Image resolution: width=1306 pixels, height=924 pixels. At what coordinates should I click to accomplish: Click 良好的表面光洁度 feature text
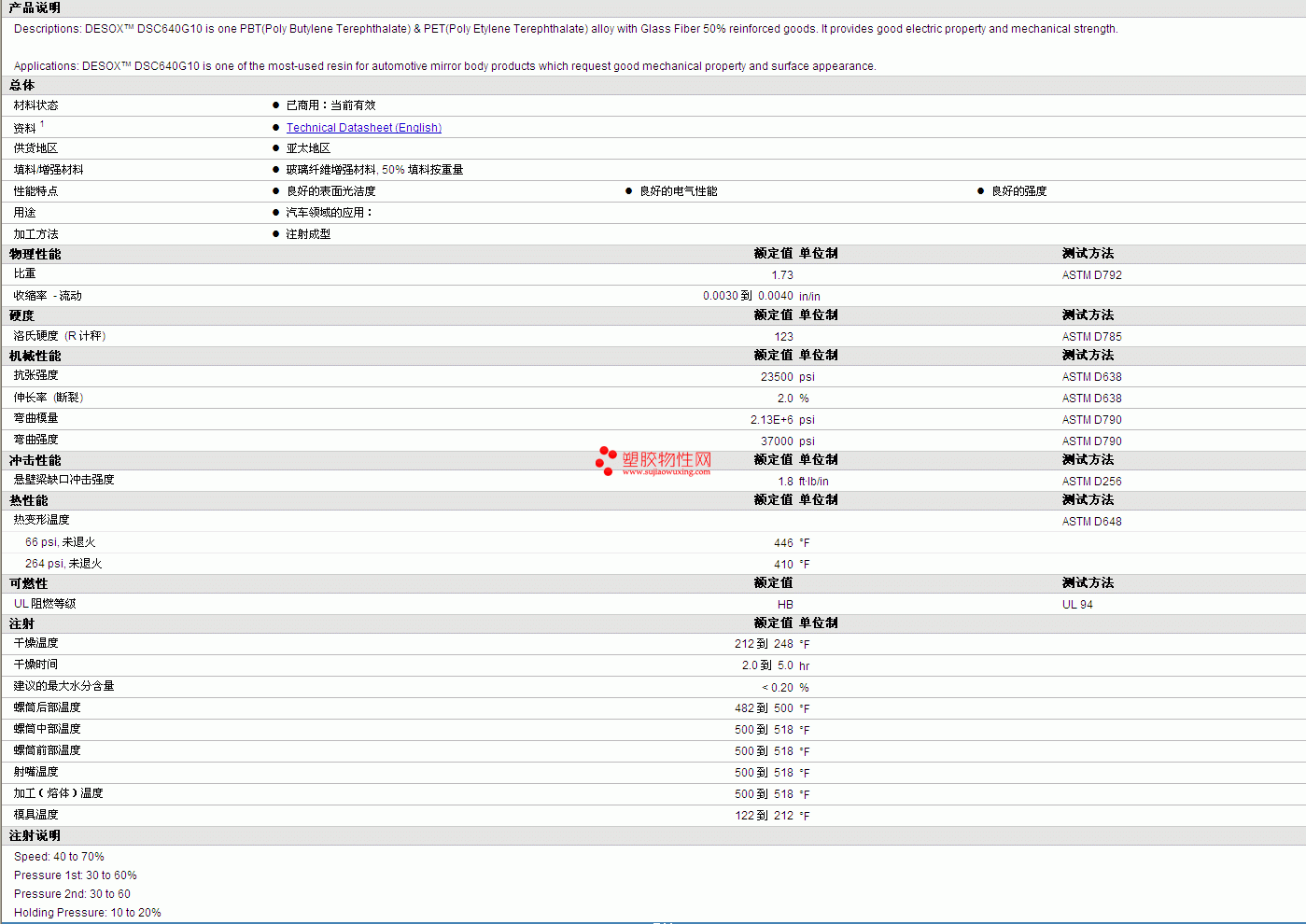pyautogui.click(x=330, y=191)
